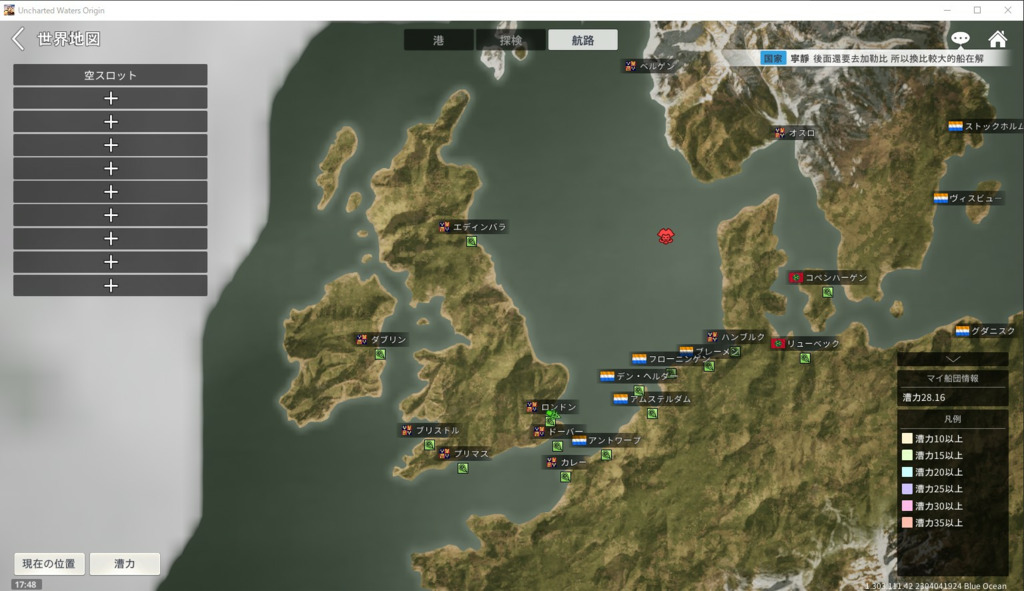Click the 国家 channel tag in chat bar
1024x591 pixels.
(773, 58)
